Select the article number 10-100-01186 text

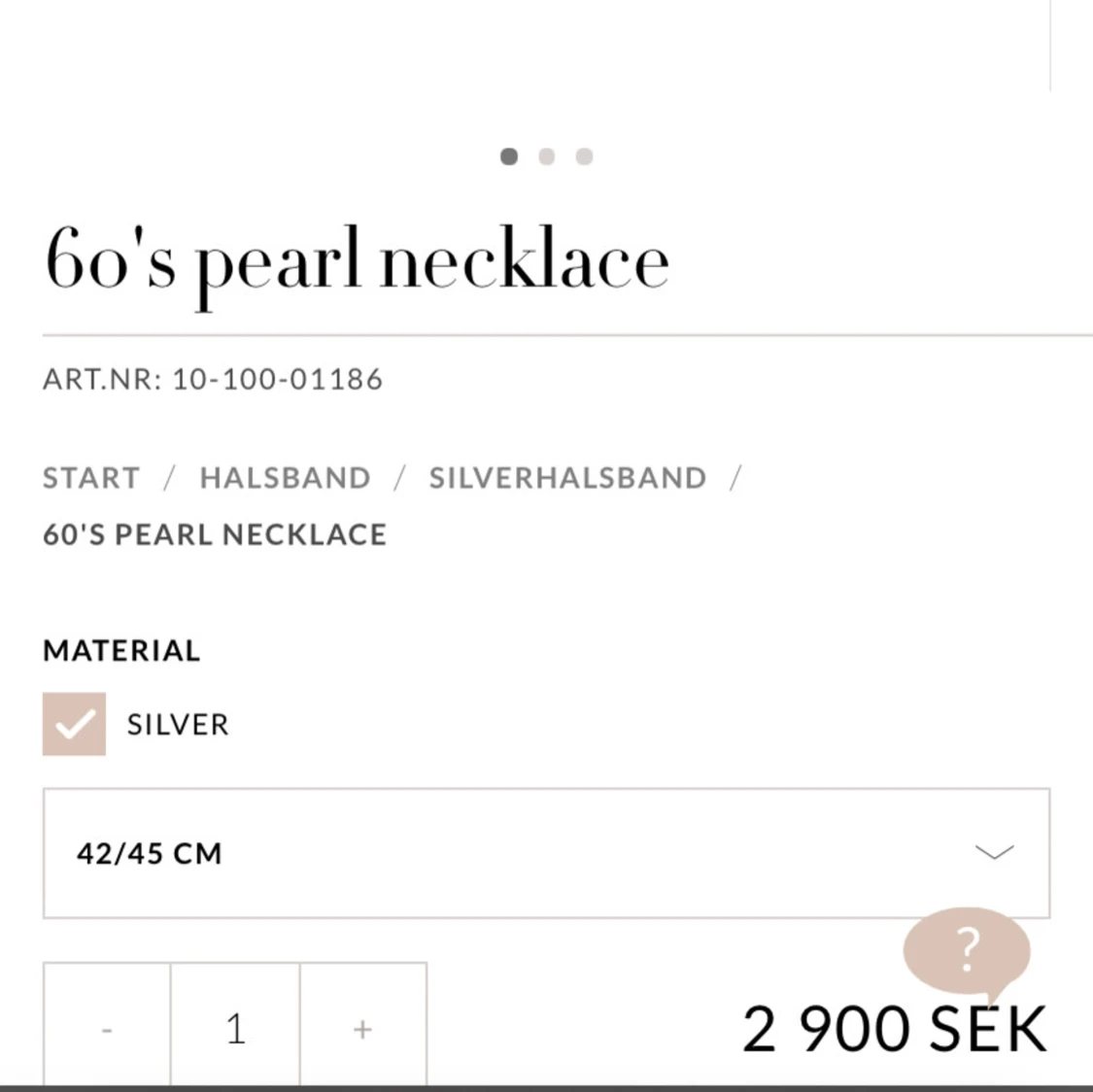278,379
